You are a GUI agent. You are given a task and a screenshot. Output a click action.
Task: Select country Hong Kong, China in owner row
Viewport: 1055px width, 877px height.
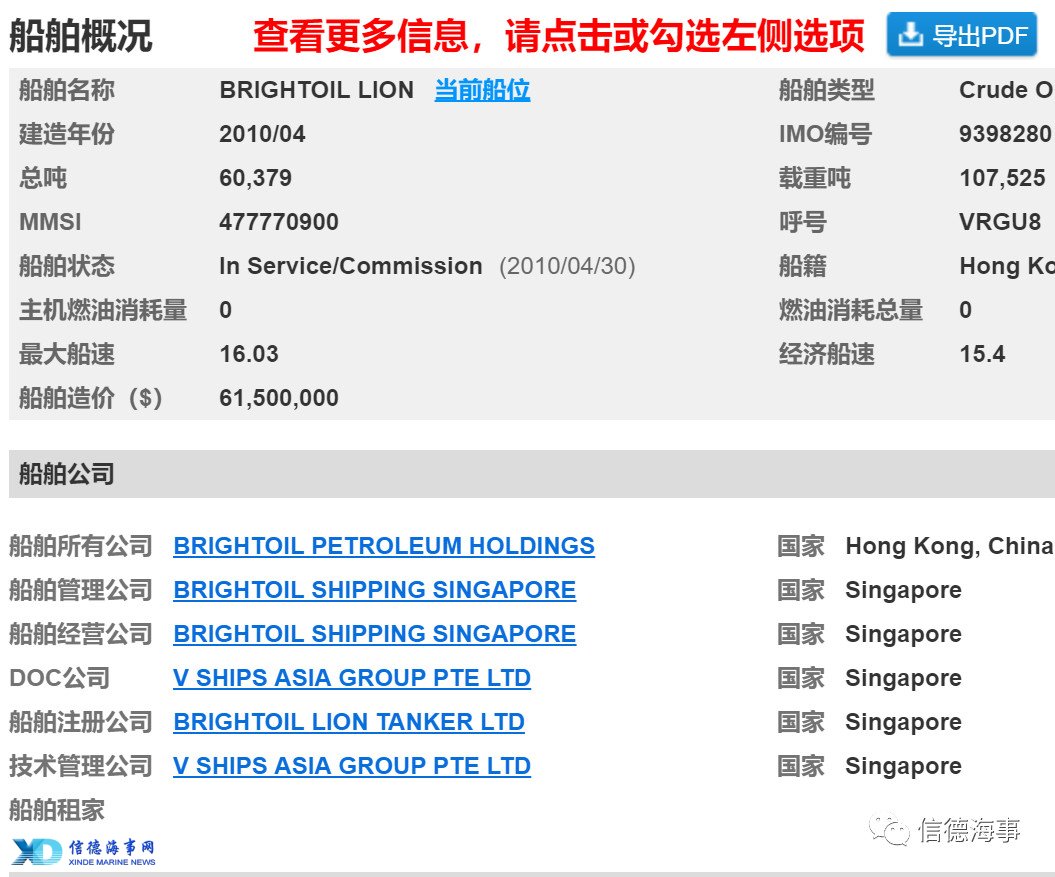point(949,546)
